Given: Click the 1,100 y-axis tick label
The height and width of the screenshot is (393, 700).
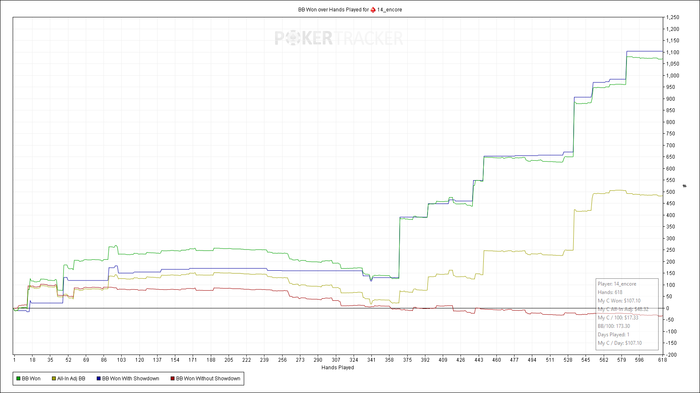Looking at the screenshot, I should click(672, 52).
